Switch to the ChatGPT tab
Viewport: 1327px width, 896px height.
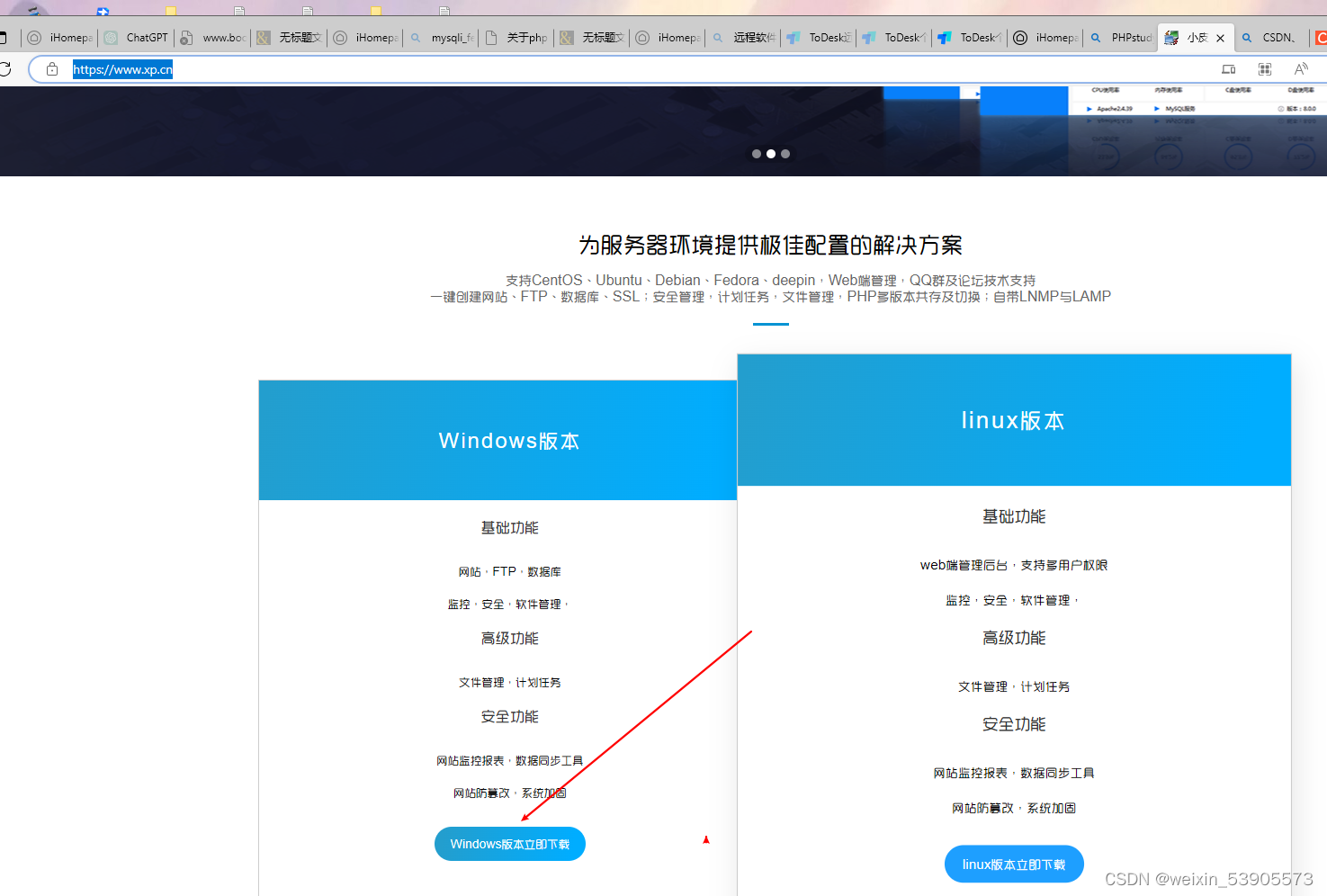point(137,38)
